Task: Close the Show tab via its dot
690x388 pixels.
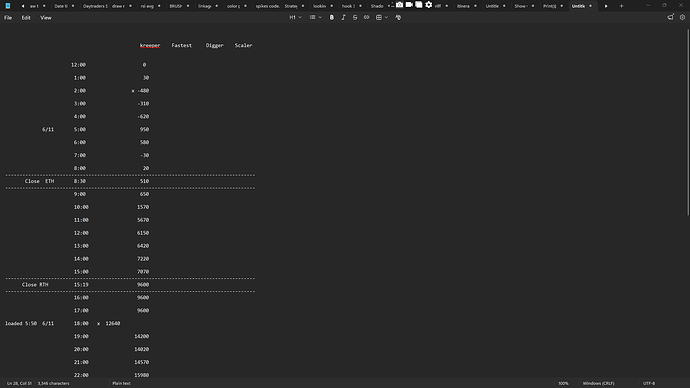Action: [x=533, y=6]
